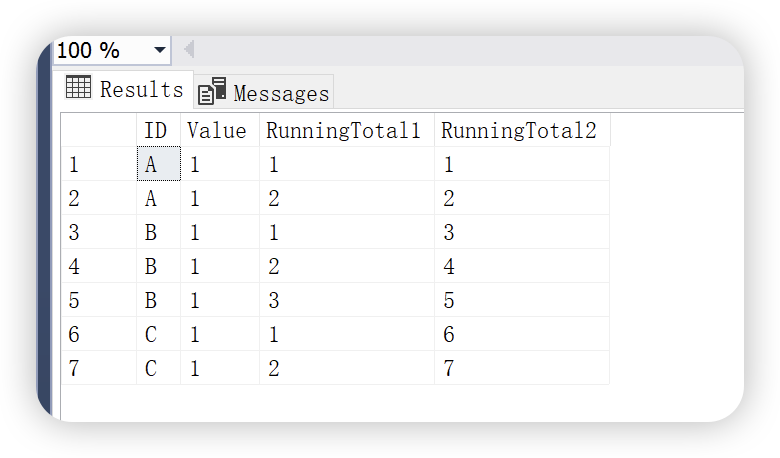This screenshot has width=780, height=458.
Task: Click the Results grid icon
Action: tap(79, 88)
